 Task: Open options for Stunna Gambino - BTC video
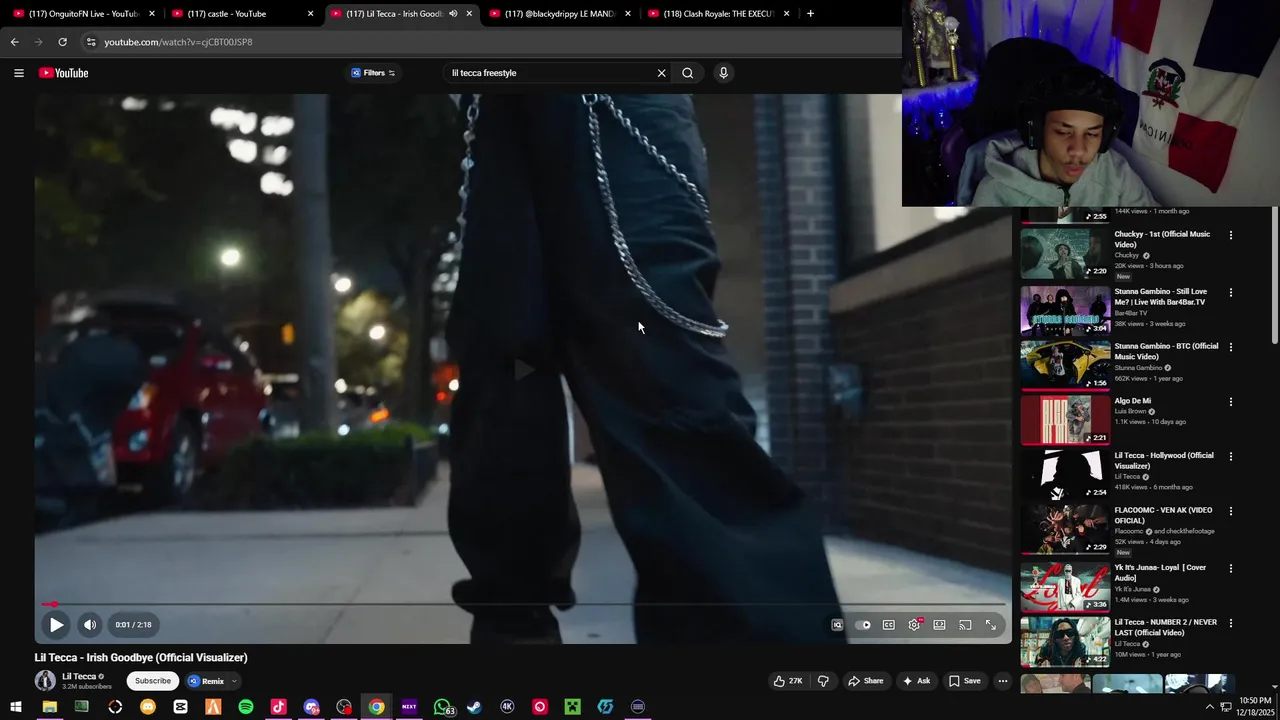point(1230,347)
